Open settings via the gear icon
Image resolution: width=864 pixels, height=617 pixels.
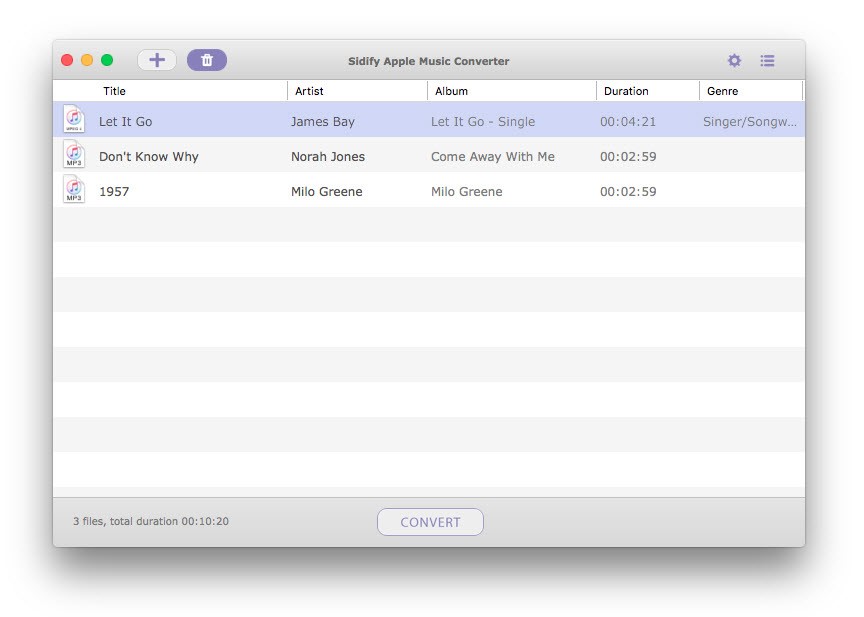[x=734, y=61]
